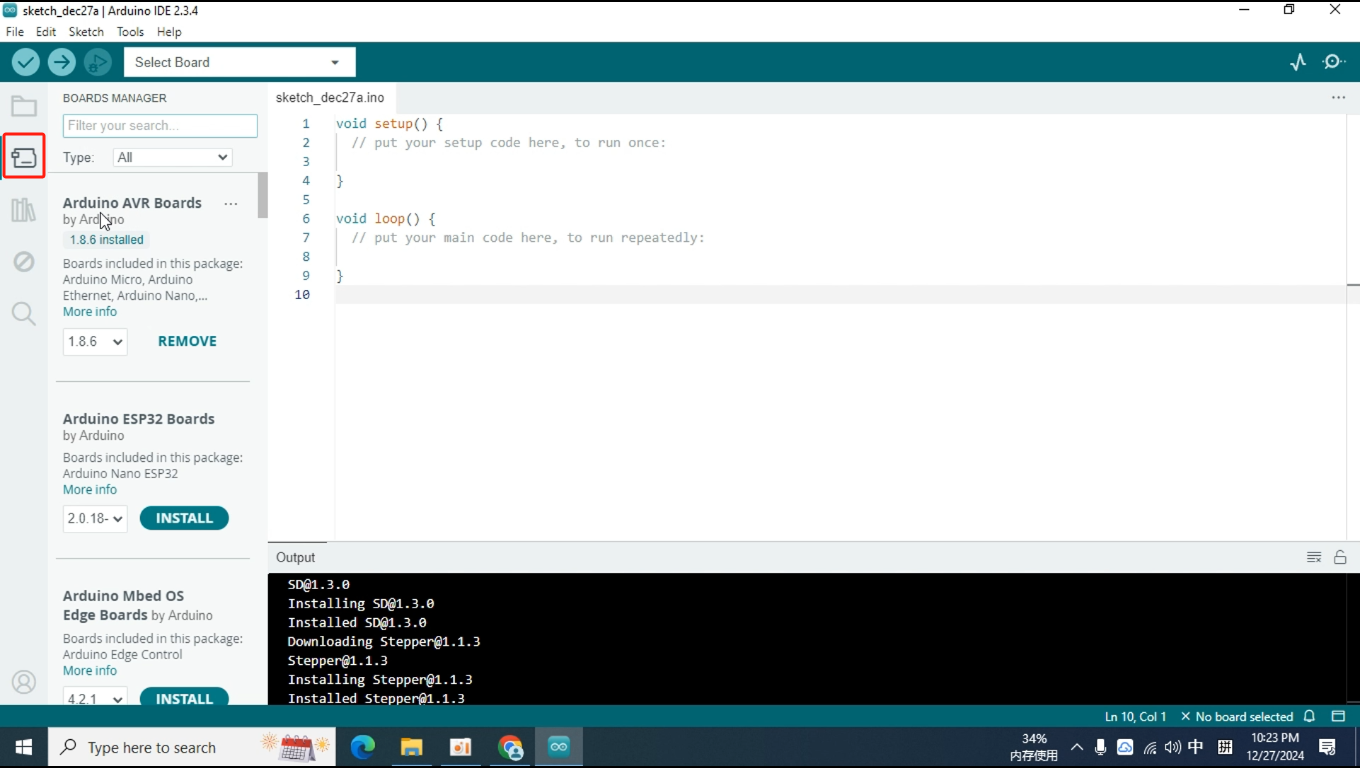The image size is (1360, 768).
Task: Click the Output panel title
Action: [295, 558]
